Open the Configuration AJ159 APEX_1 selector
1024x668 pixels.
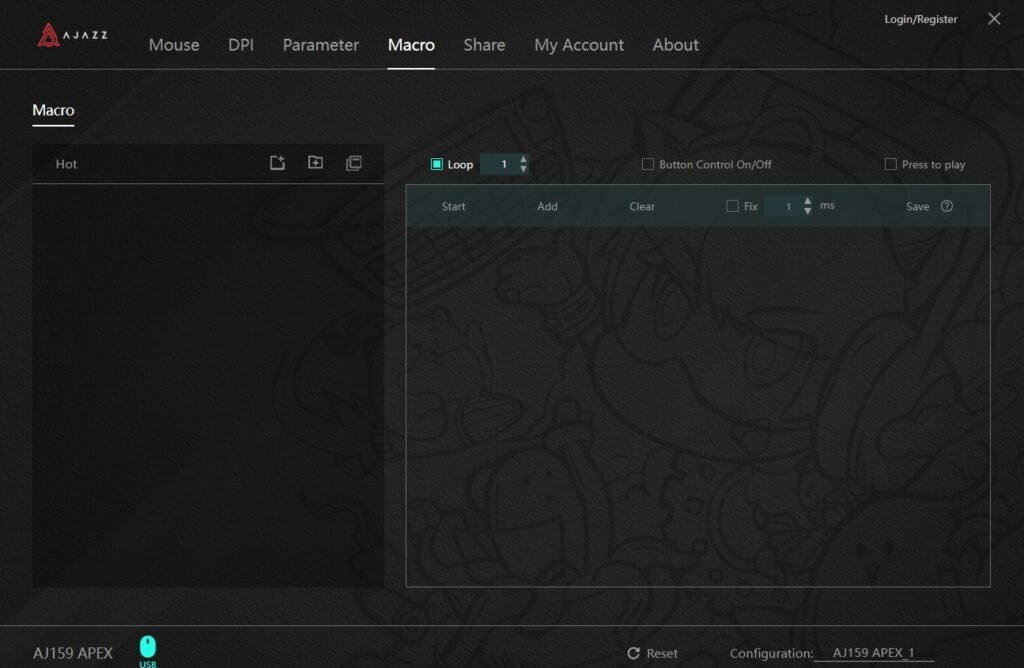point(873,653)
